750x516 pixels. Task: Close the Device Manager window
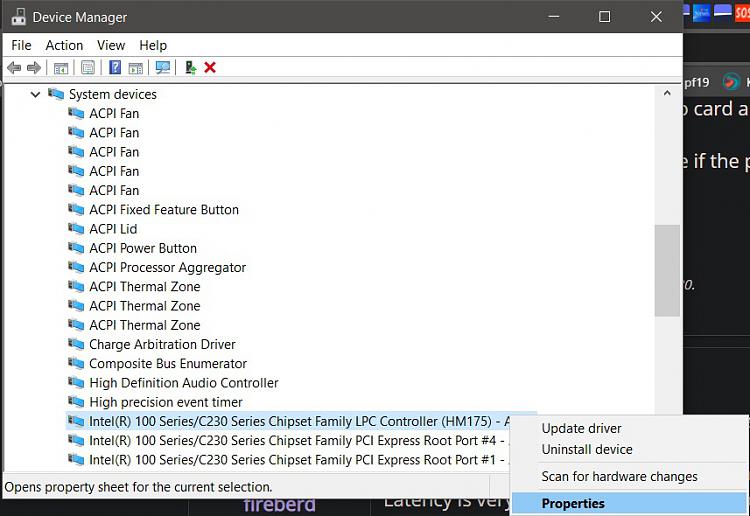[x=656, y=17]
